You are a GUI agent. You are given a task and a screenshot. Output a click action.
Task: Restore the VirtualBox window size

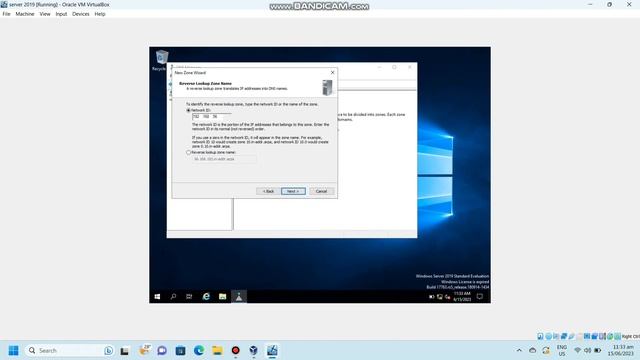(x=609, y=4)
